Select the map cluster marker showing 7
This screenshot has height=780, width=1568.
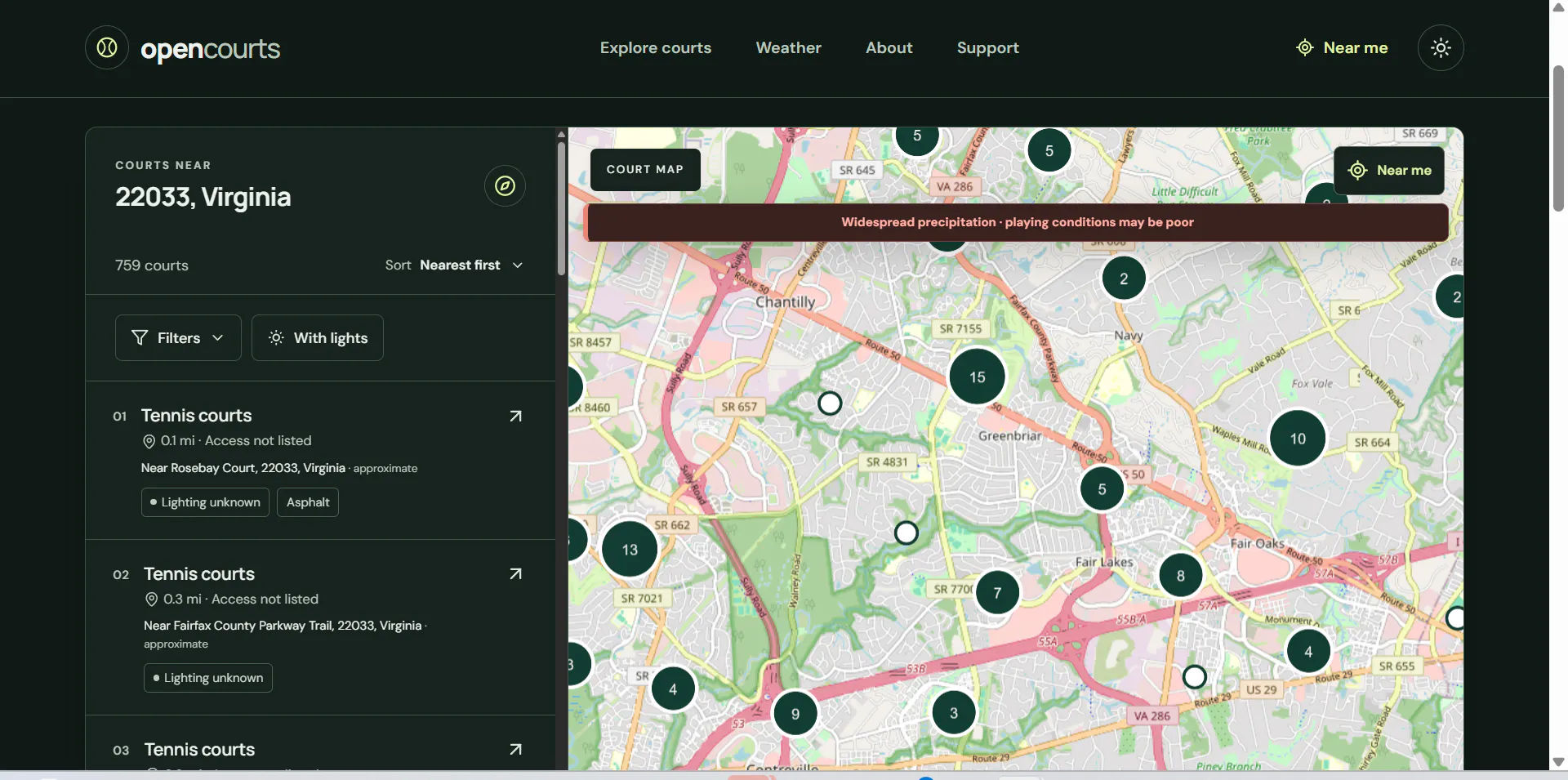pos(997,593)
